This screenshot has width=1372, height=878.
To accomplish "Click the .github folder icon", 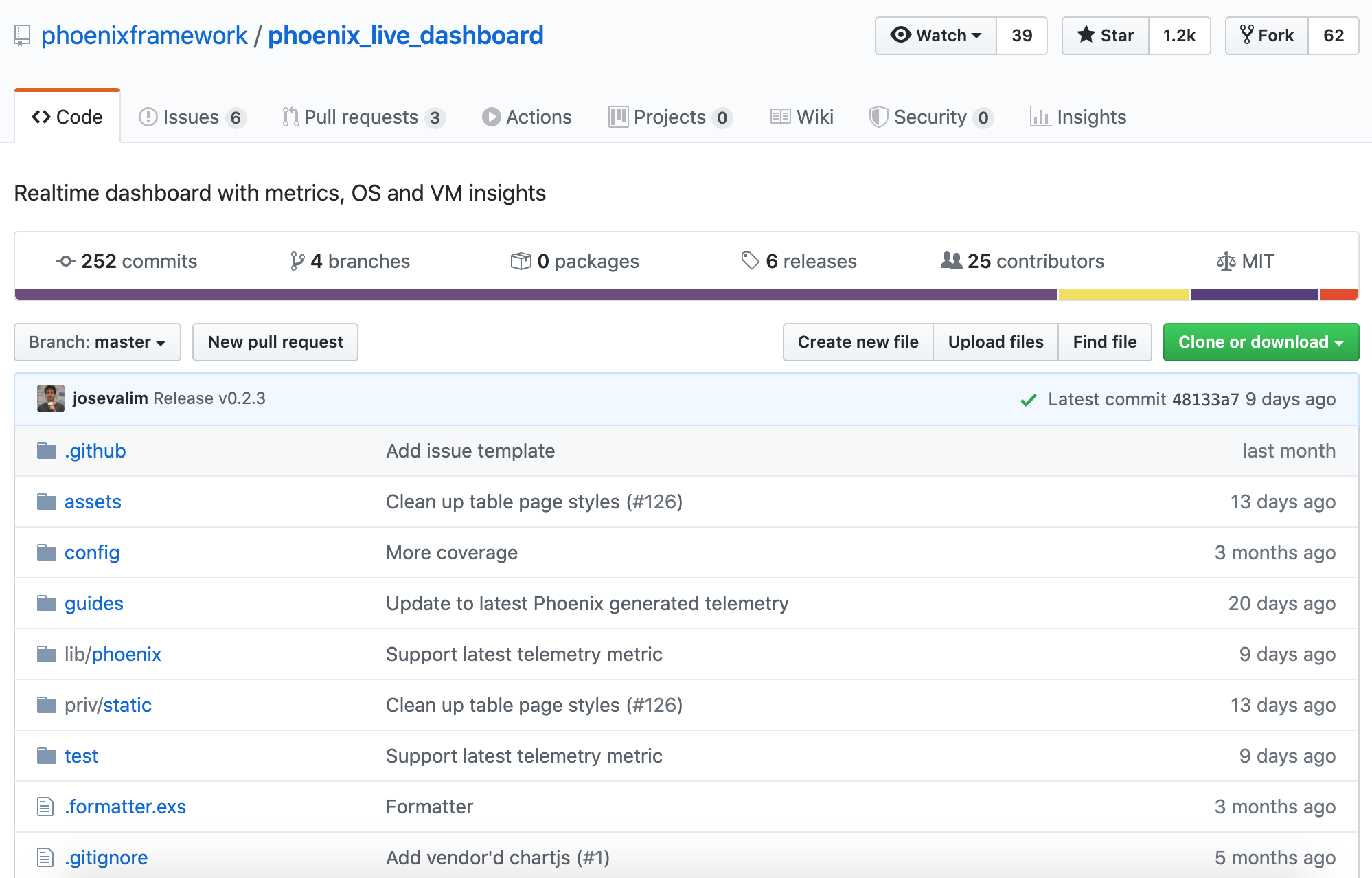I will point(47,451).
